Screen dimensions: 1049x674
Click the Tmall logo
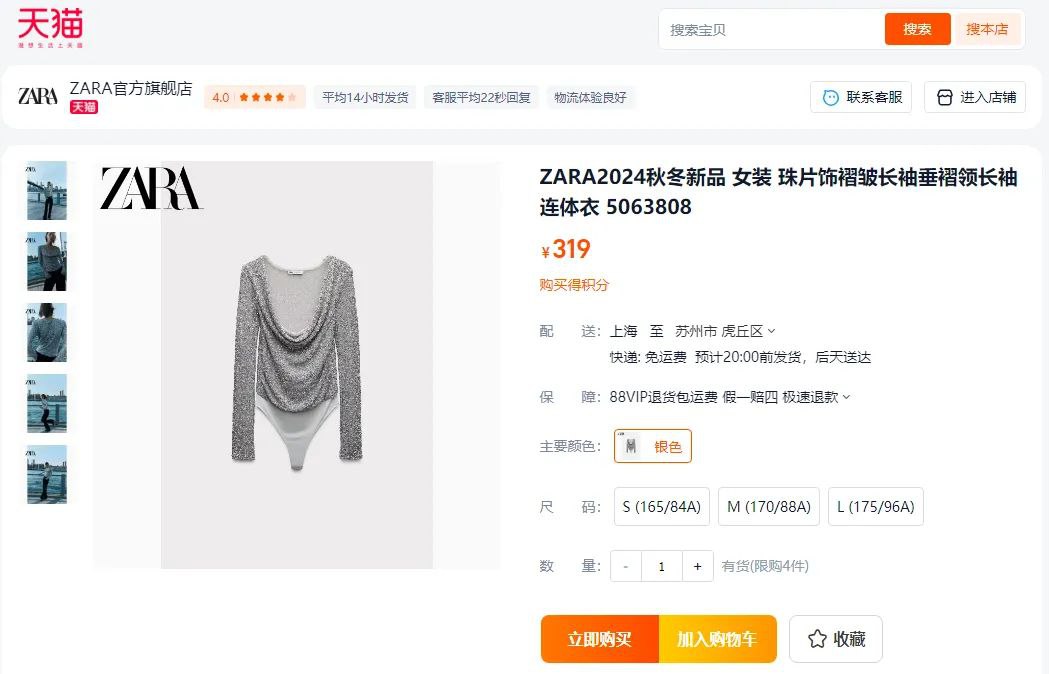[50, 27]
